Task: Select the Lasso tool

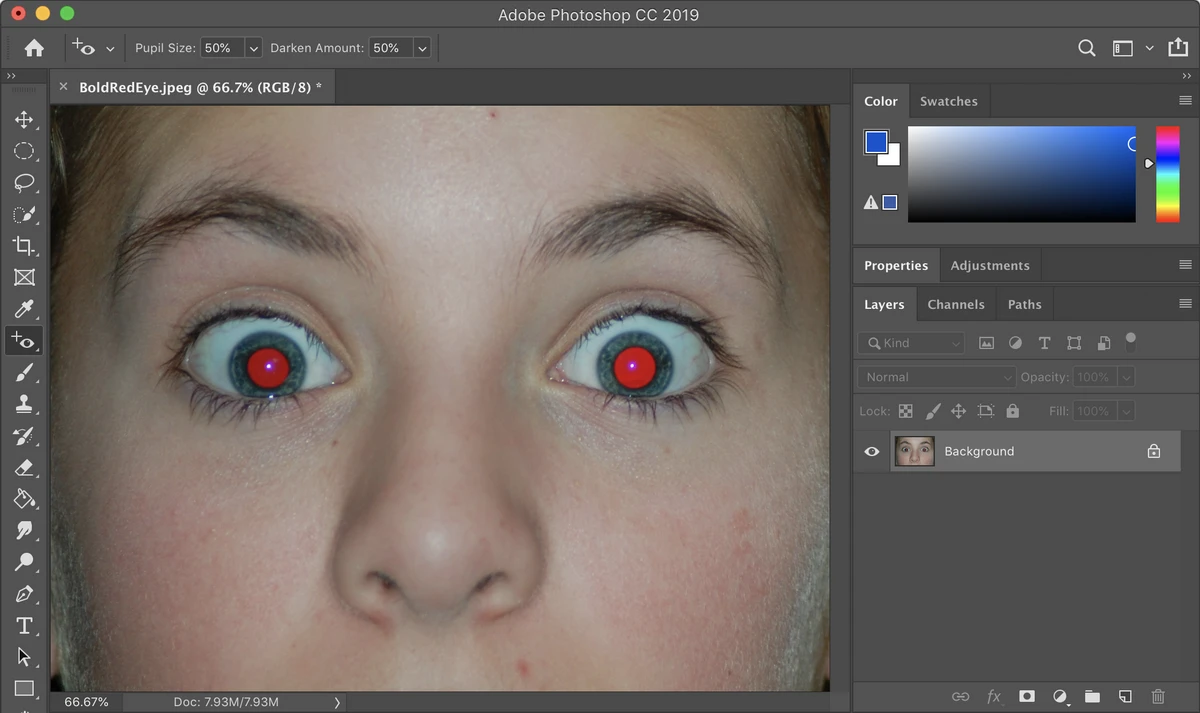Action: click(23, 183)
